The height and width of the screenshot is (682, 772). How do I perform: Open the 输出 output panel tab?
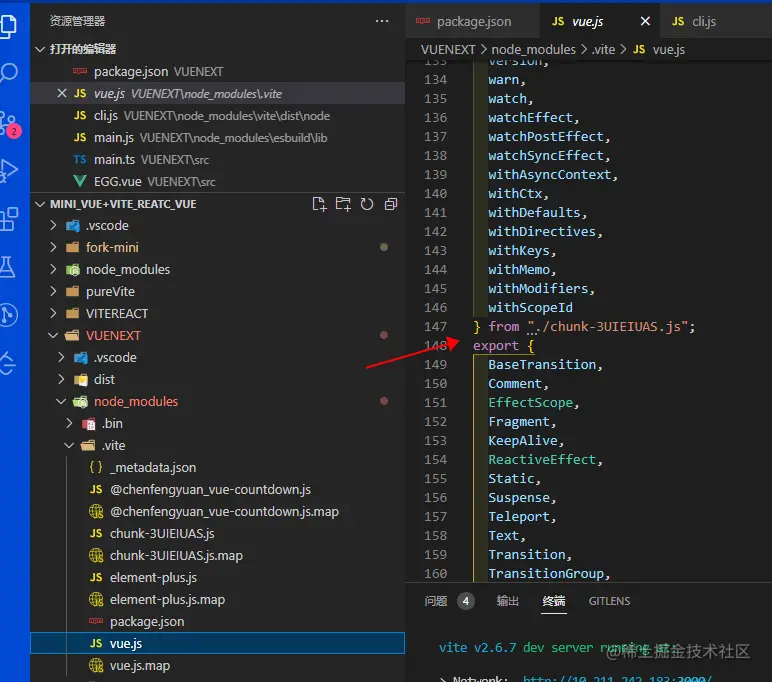point(508,601)
